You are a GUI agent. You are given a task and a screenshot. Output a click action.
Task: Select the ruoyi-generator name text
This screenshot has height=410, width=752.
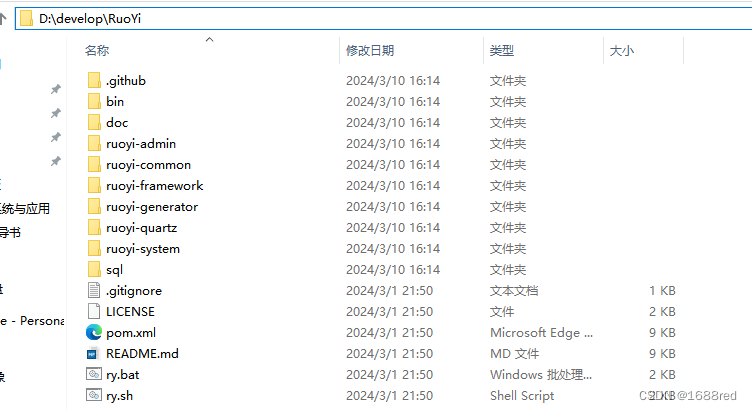pyautogui.click(x=152, y=207)
